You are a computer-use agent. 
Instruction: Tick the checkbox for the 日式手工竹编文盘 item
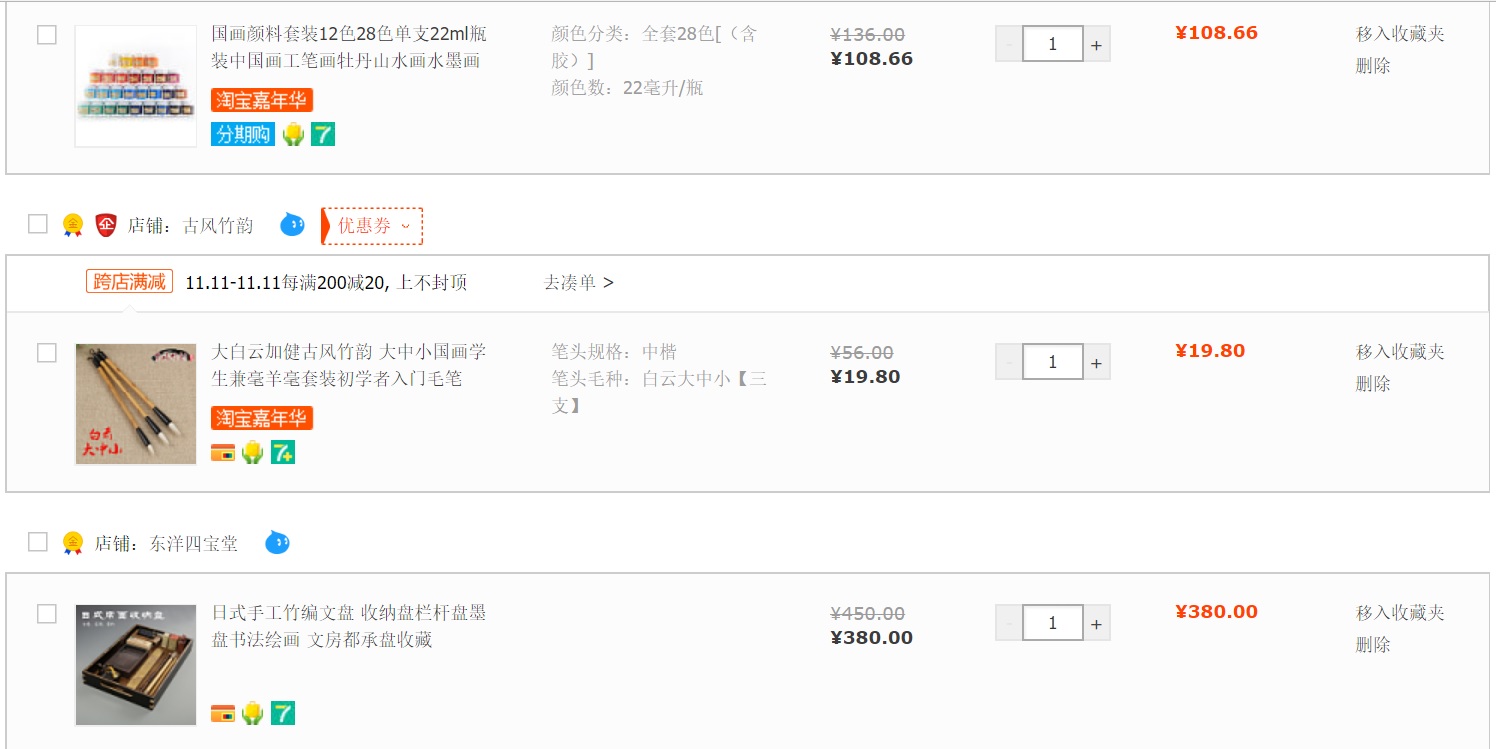pyautogui.click(x=47, y=613)
